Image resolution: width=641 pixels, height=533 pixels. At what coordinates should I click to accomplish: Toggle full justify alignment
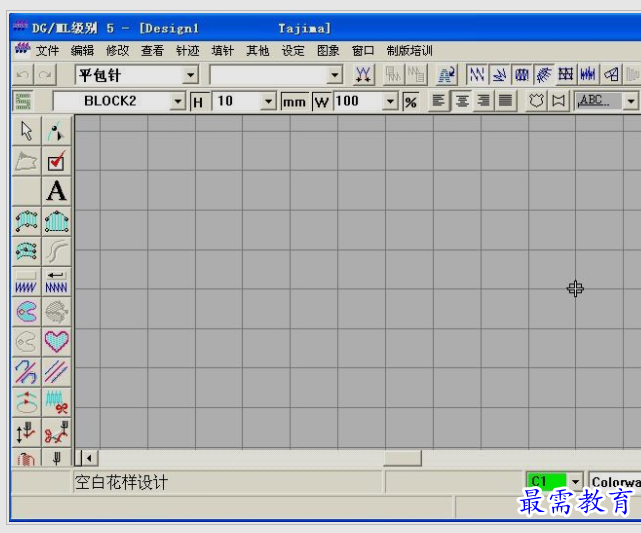[x=505, y=101]
